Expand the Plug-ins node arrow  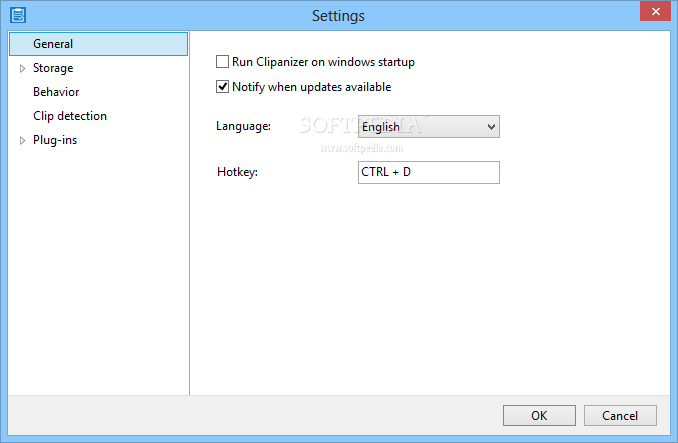[x=22, y=140]
